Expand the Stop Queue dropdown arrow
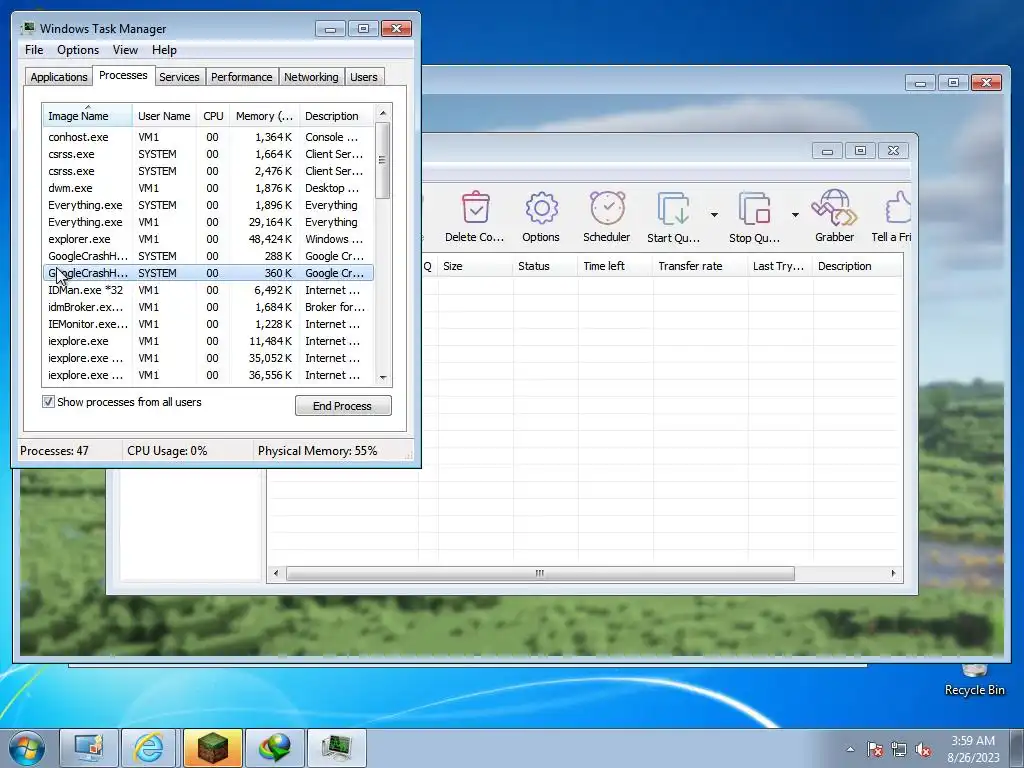This screenshot has width=1024, height=768. click(795, 214)
